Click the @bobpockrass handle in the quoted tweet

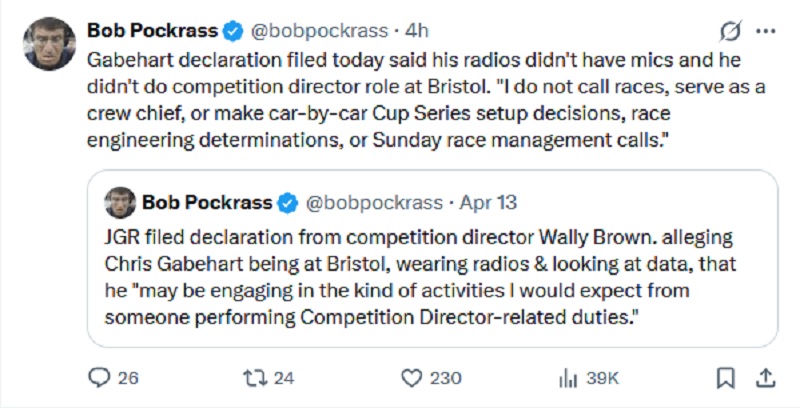pos(372,202)
